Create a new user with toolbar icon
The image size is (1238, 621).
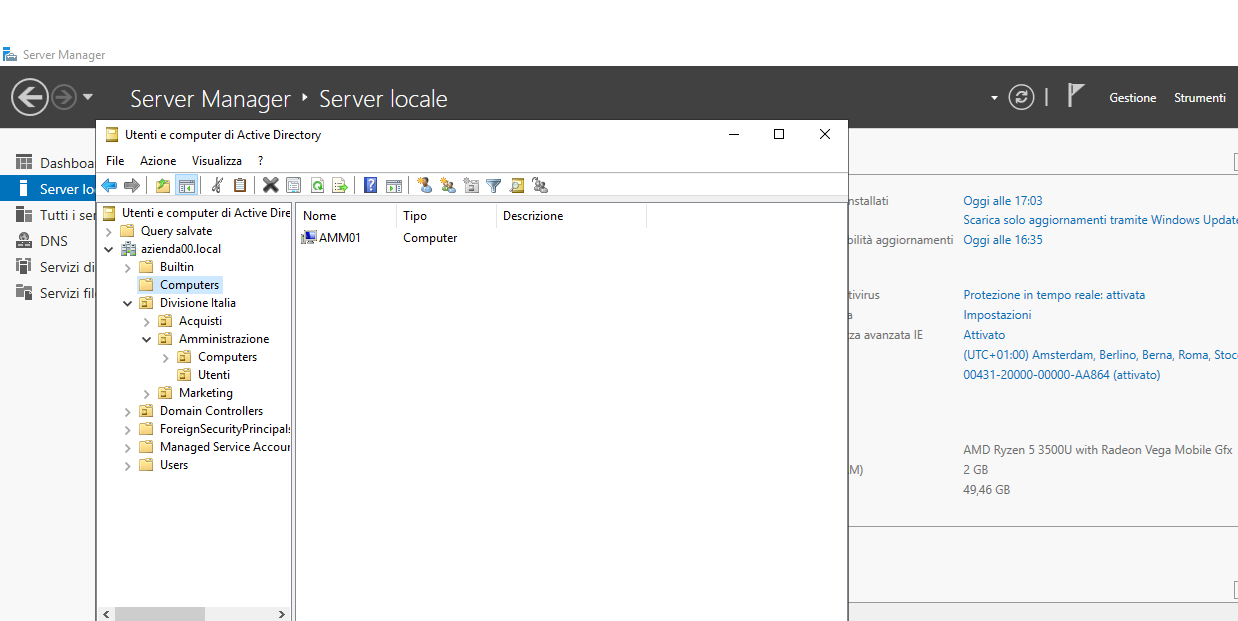[424, 185]
